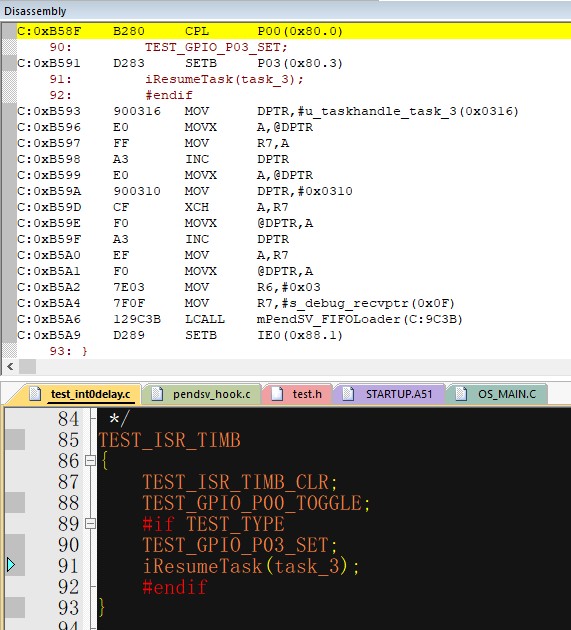Screen dimensions: 571x630
Task: Click the file icon on OS_MAIN.C tab
Action: click(461, 394)
